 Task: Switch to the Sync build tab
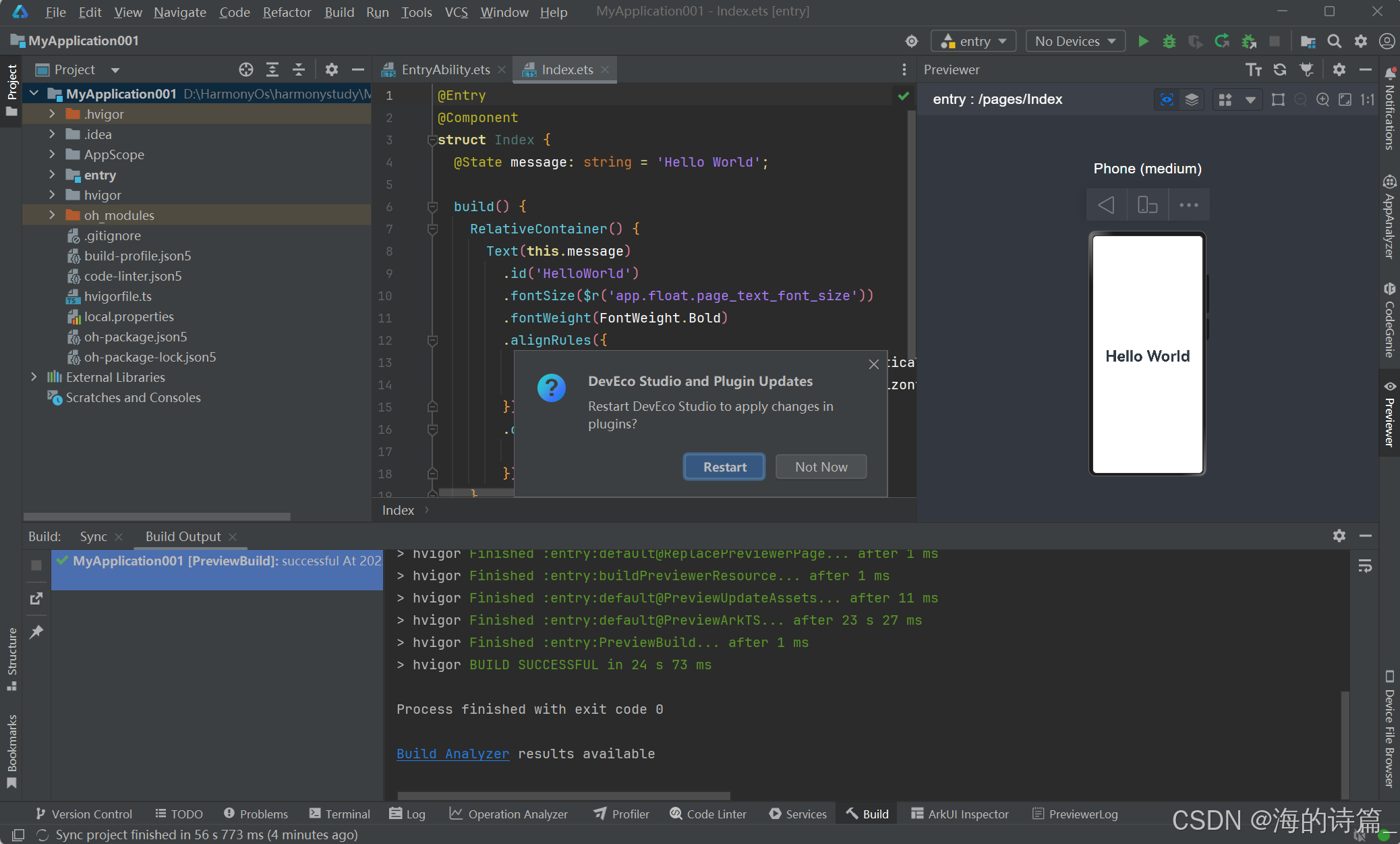[93, 536]
